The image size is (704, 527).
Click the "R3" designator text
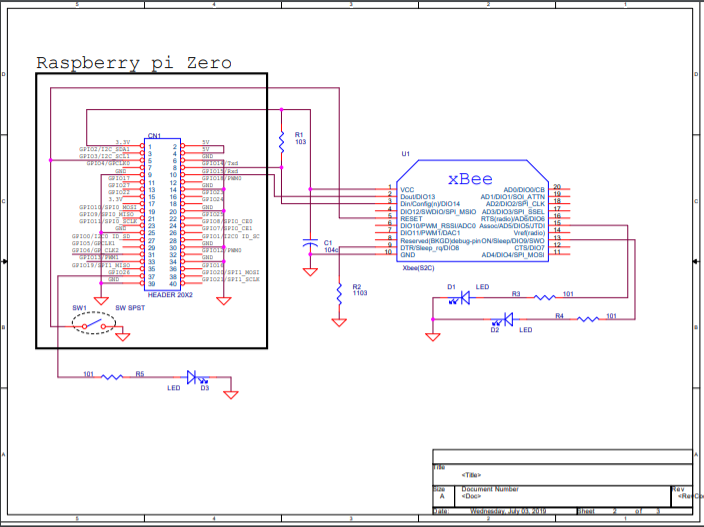[516, 294]
